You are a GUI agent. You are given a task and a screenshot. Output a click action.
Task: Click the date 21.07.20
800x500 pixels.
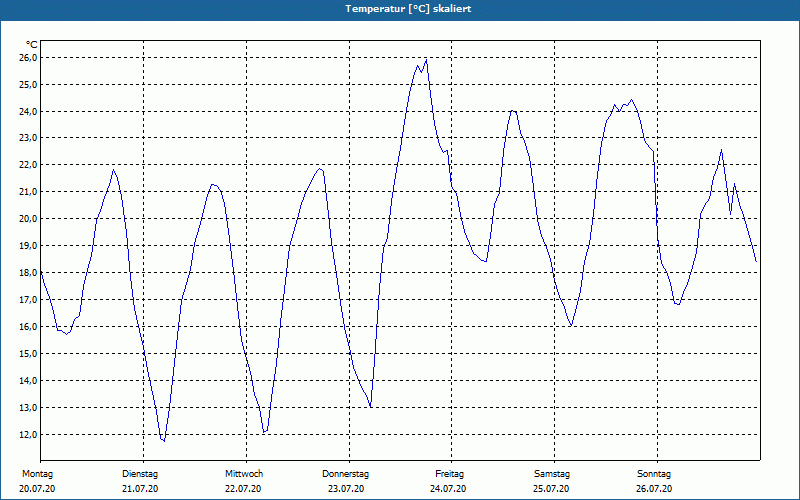tap(140, 489)
